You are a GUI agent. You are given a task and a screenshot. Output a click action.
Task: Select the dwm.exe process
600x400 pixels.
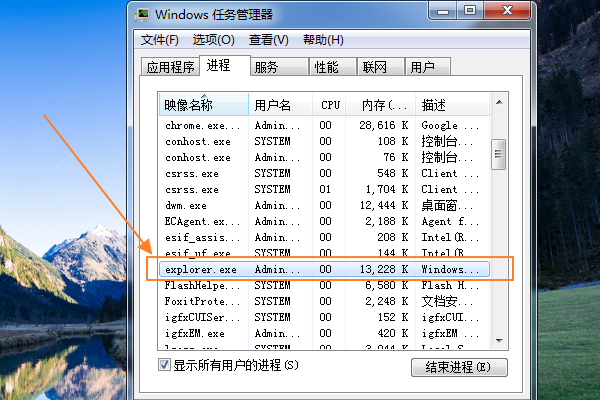point(324,206)
